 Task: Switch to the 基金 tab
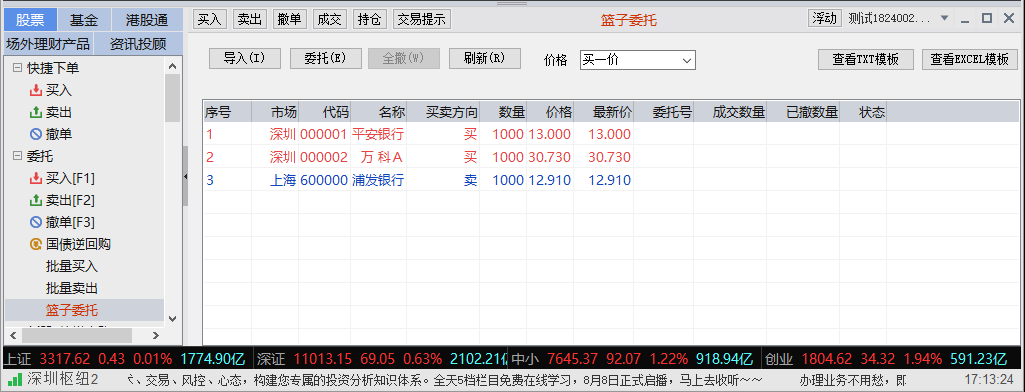click(84, 20)
